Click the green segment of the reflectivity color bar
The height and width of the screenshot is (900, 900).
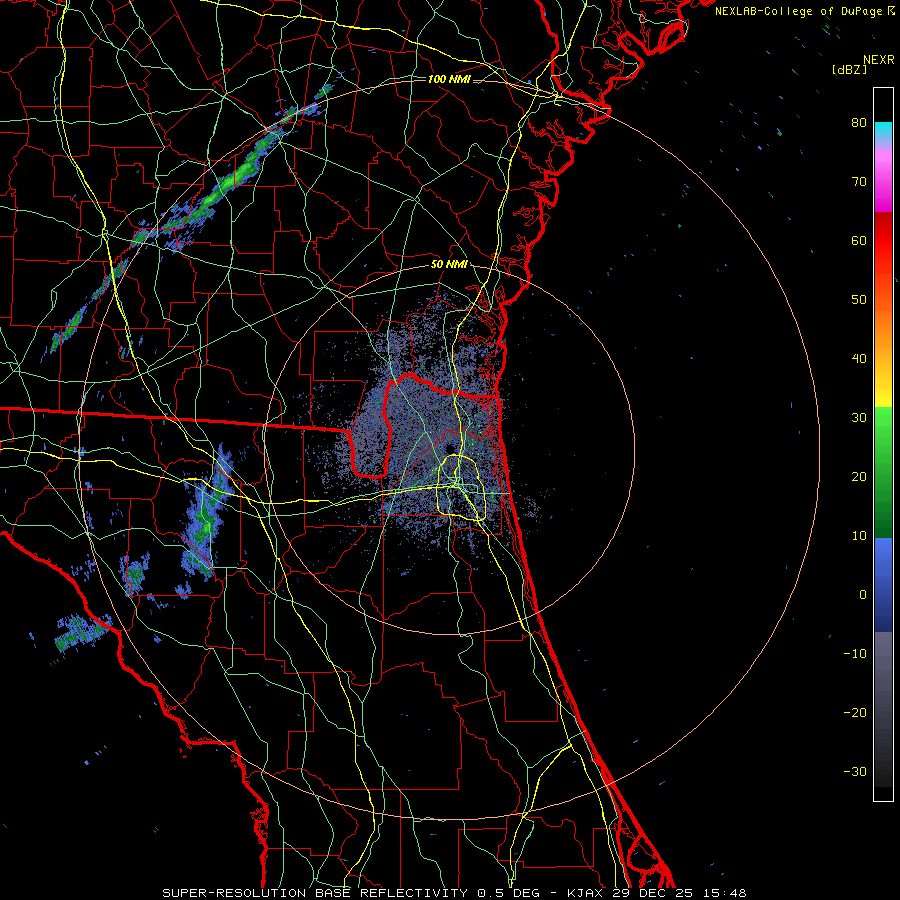pyautogui.click(x=883, y=472)
